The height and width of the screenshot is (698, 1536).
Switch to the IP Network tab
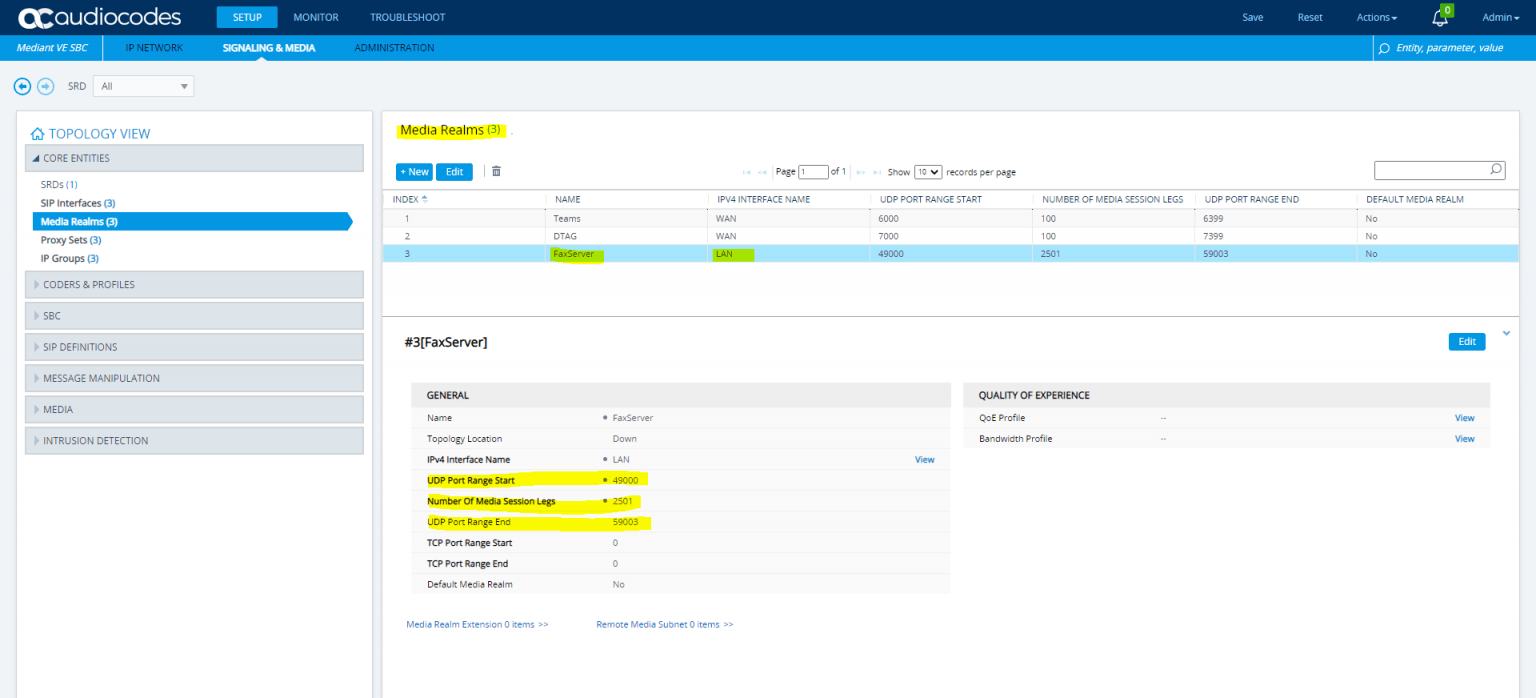click(154, 48)
